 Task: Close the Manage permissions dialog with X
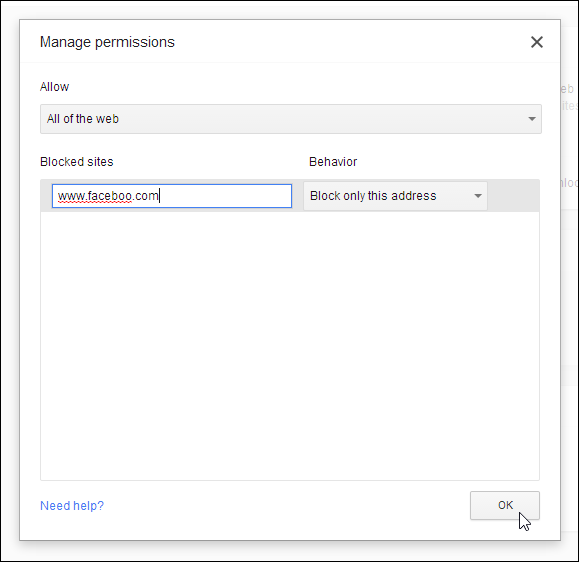(x=537, y=42)
